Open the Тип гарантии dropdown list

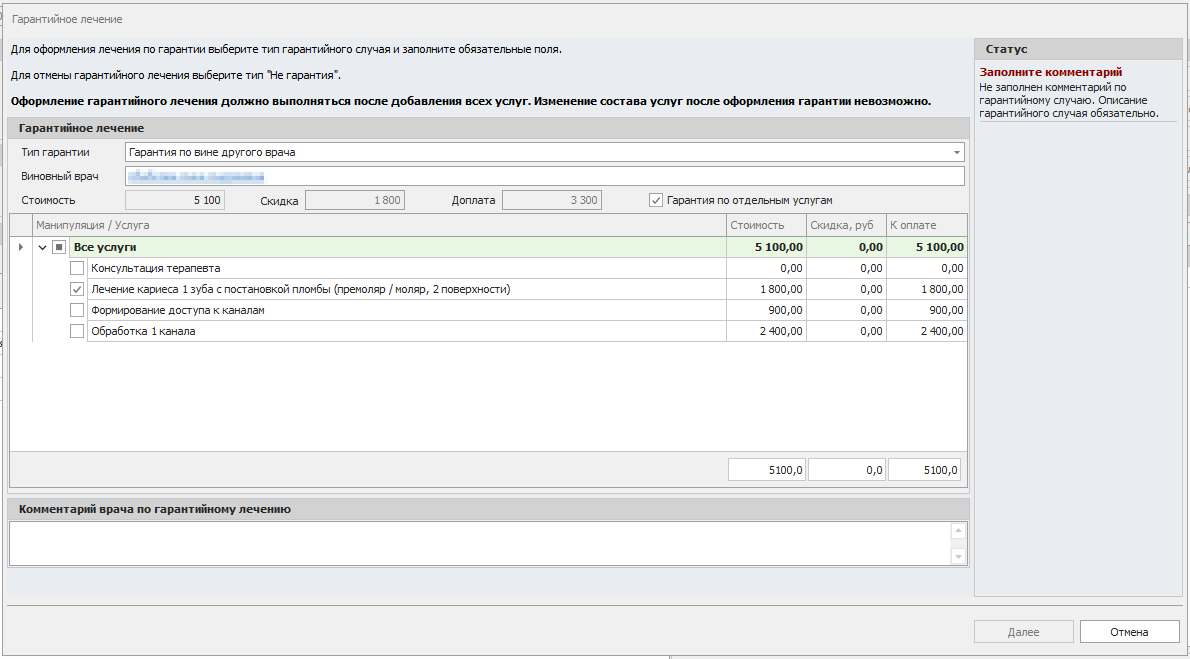click(957, 153)
